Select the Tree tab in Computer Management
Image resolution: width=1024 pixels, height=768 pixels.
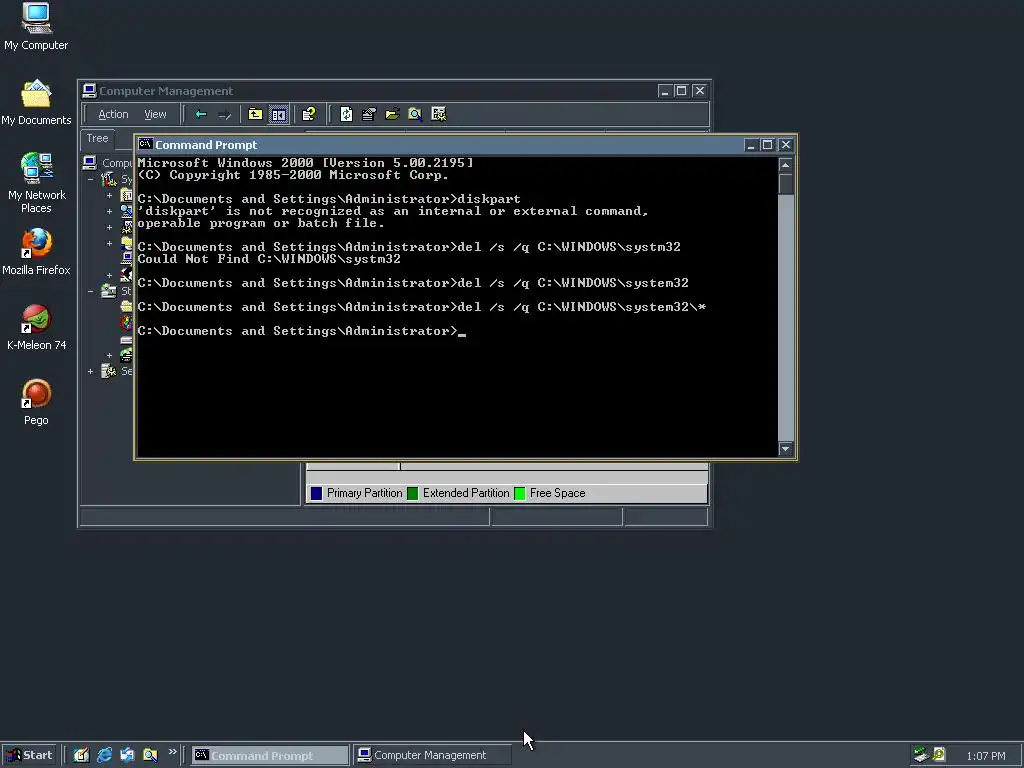97,138
